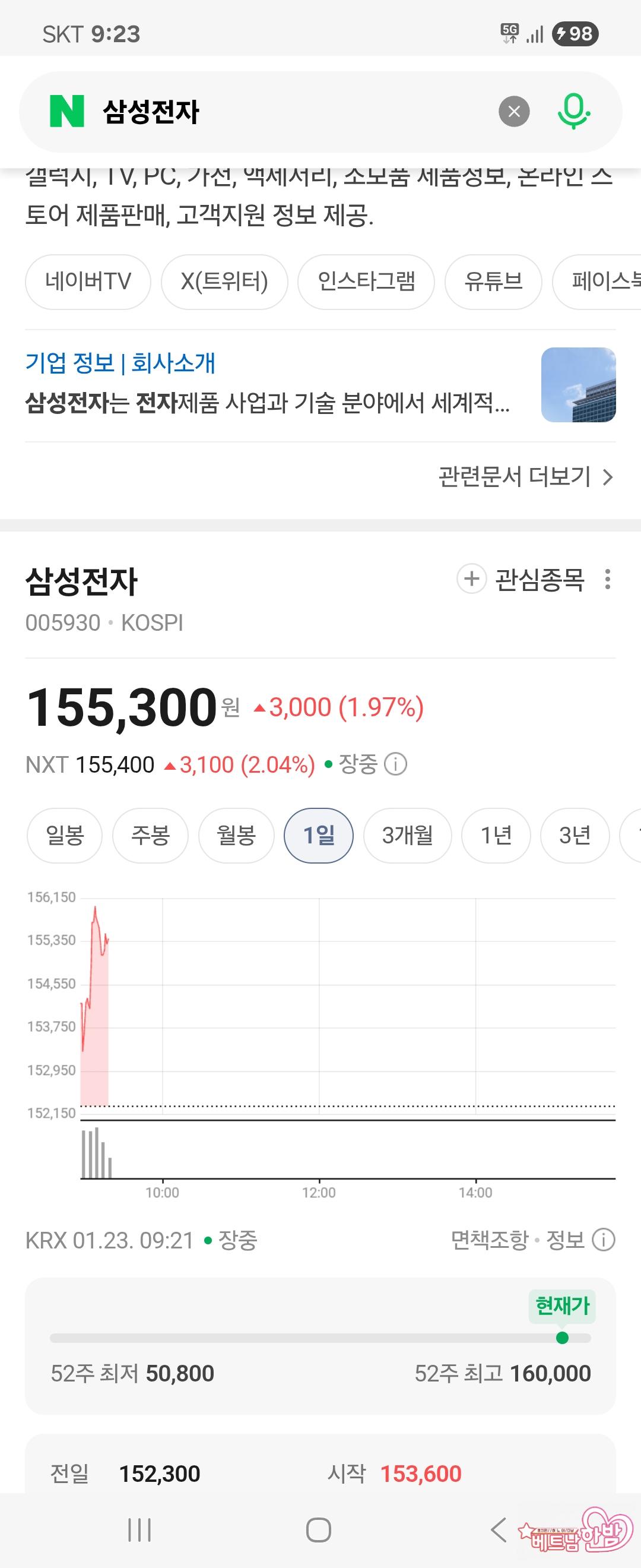Image resolution: width=641 pixels, height=1568 pixels.
Task: Clear the search text with X icon
Action: point(514,112)
